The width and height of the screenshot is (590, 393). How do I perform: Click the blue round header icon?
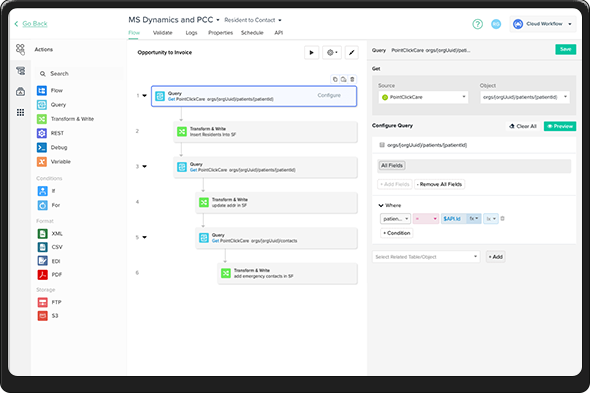(496, 24)
